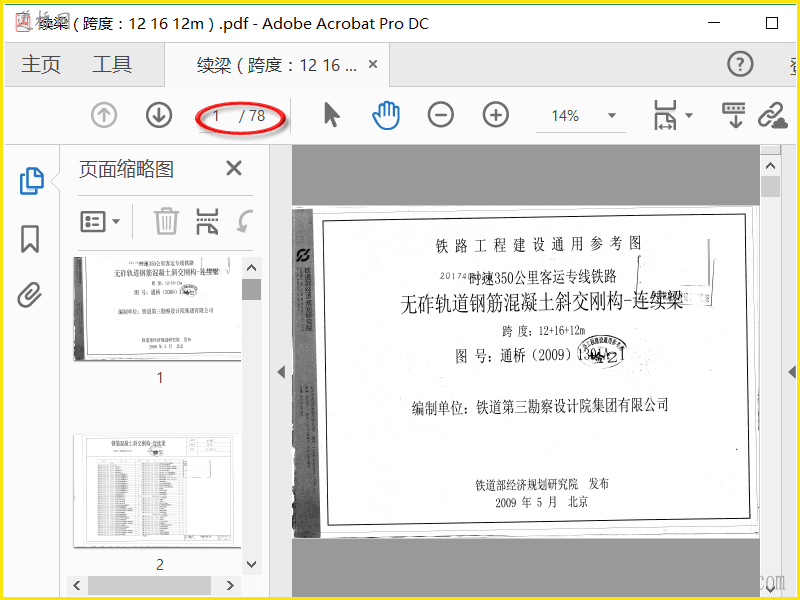Click thumbnail panel left scroll arrow
800x600 pixels.
[77, 585]
